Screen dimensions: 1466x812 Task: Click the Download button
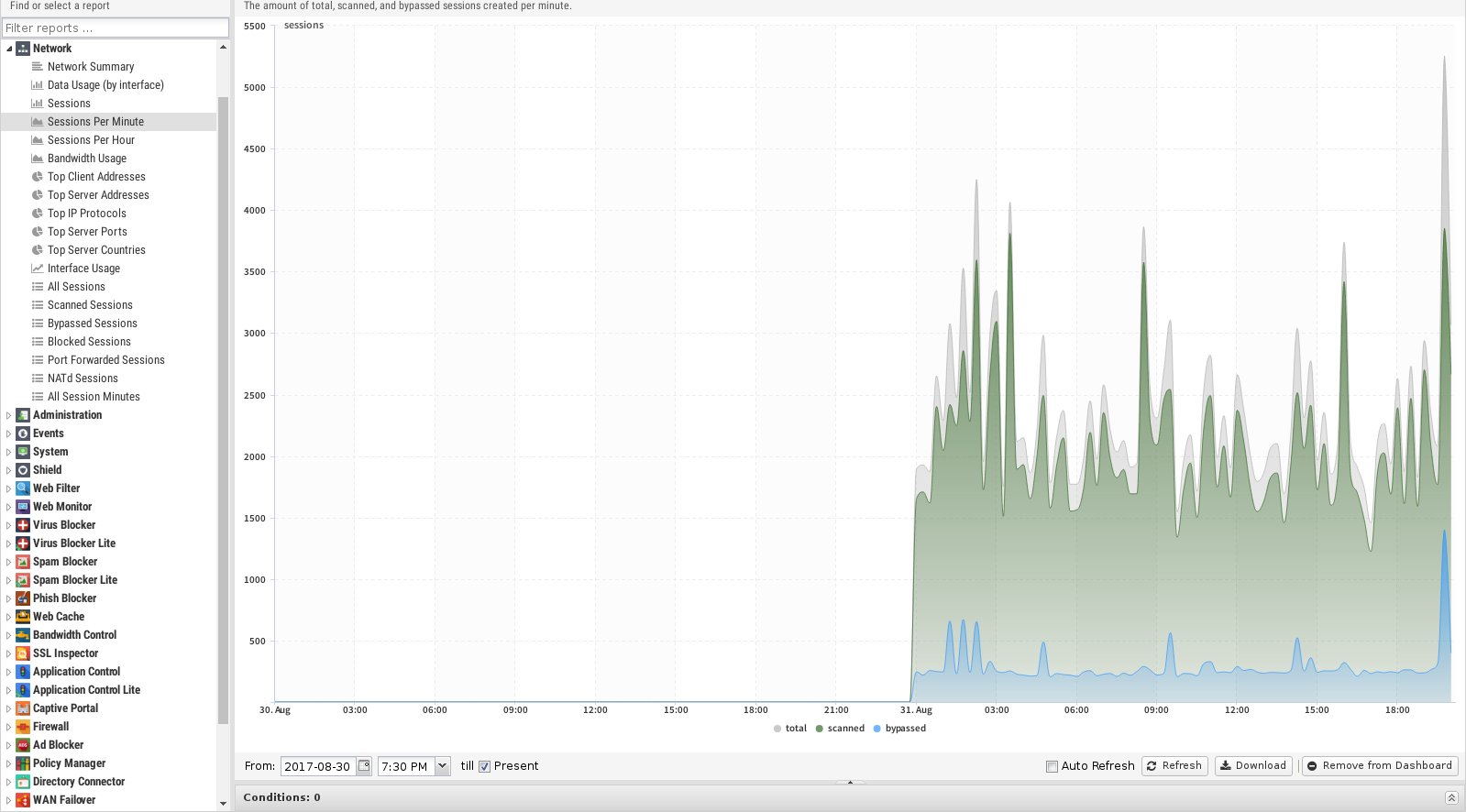click(x=1252, y=766)
